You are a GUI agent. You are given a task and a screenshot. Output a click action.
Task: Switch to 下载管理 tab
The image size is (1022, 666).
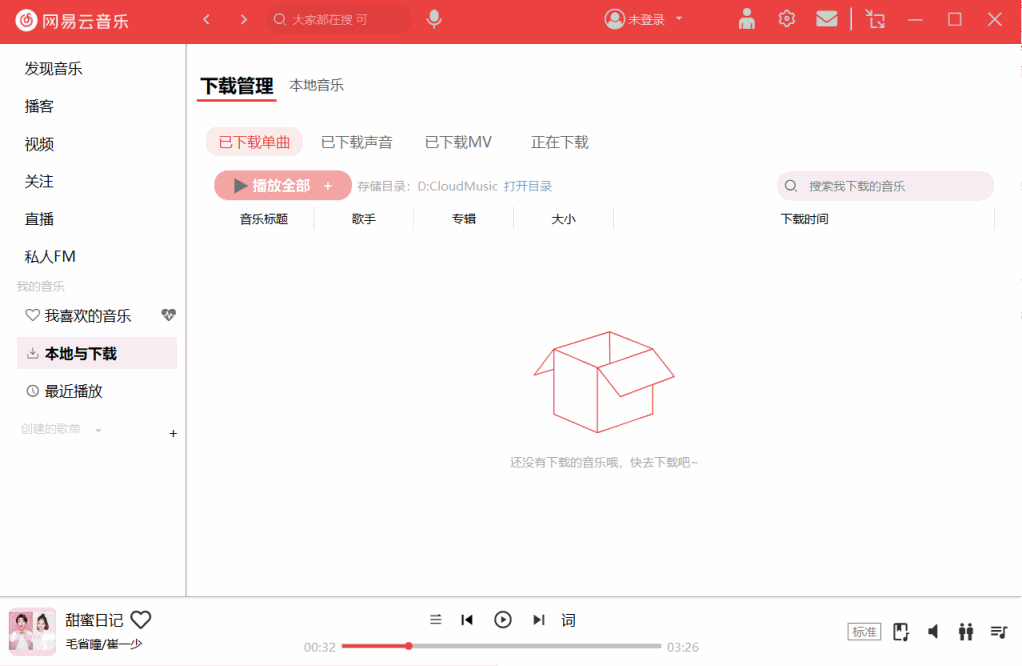[237, 86]
